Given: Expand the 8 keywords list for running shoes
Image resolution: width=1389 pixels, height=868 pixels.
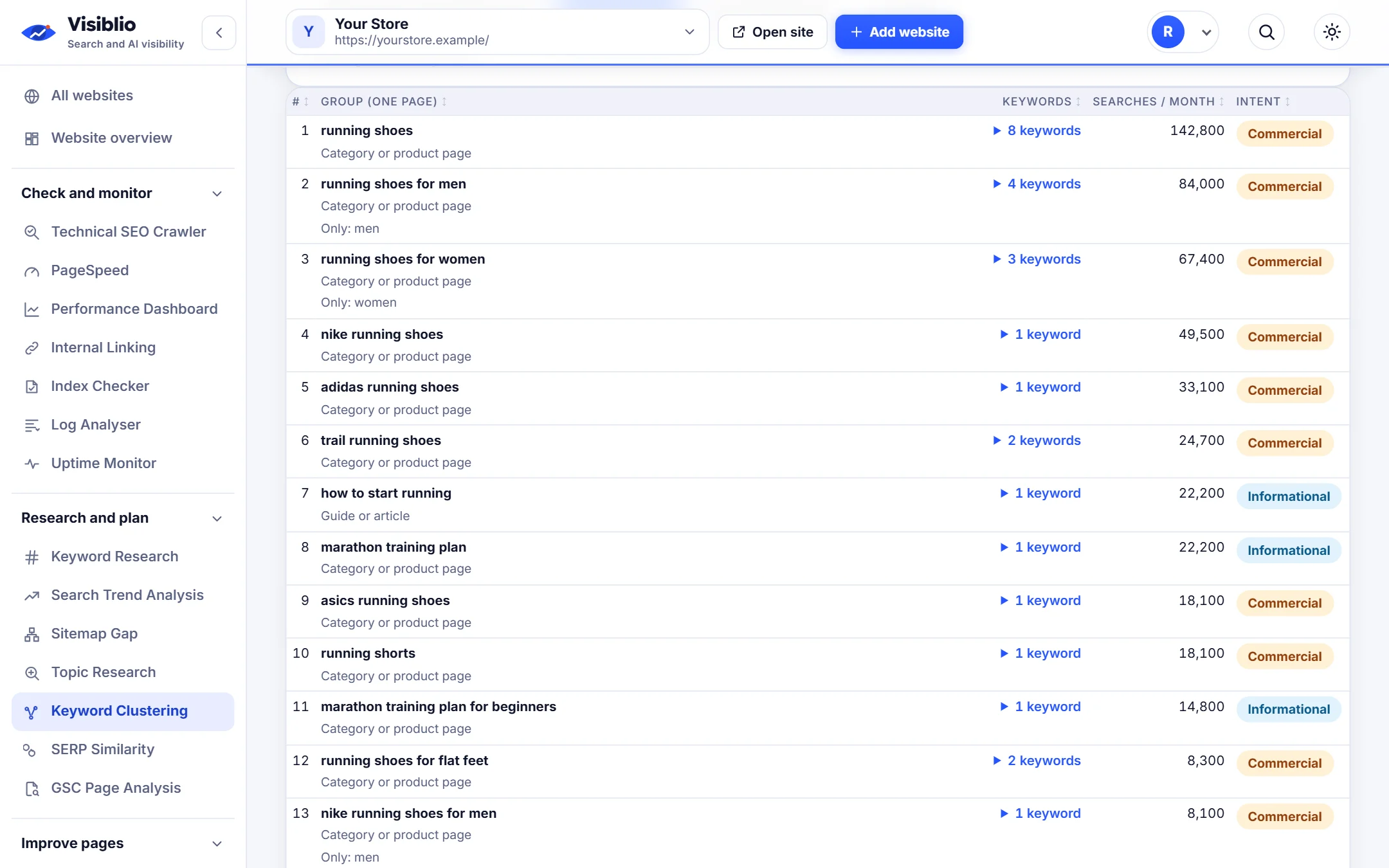Looking at the screenshot, I should coord(1037,131).
